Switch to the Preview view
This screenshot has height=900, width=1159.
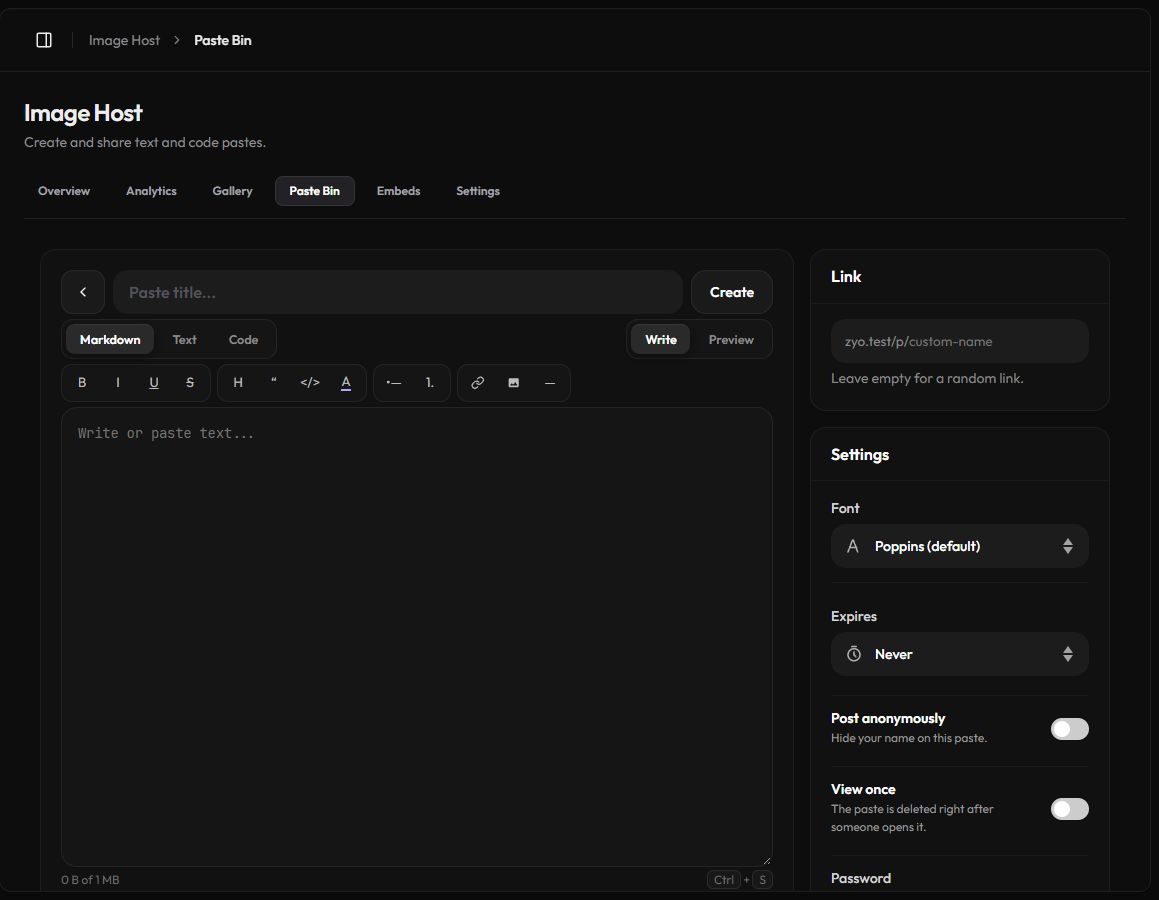click(731, 339)
